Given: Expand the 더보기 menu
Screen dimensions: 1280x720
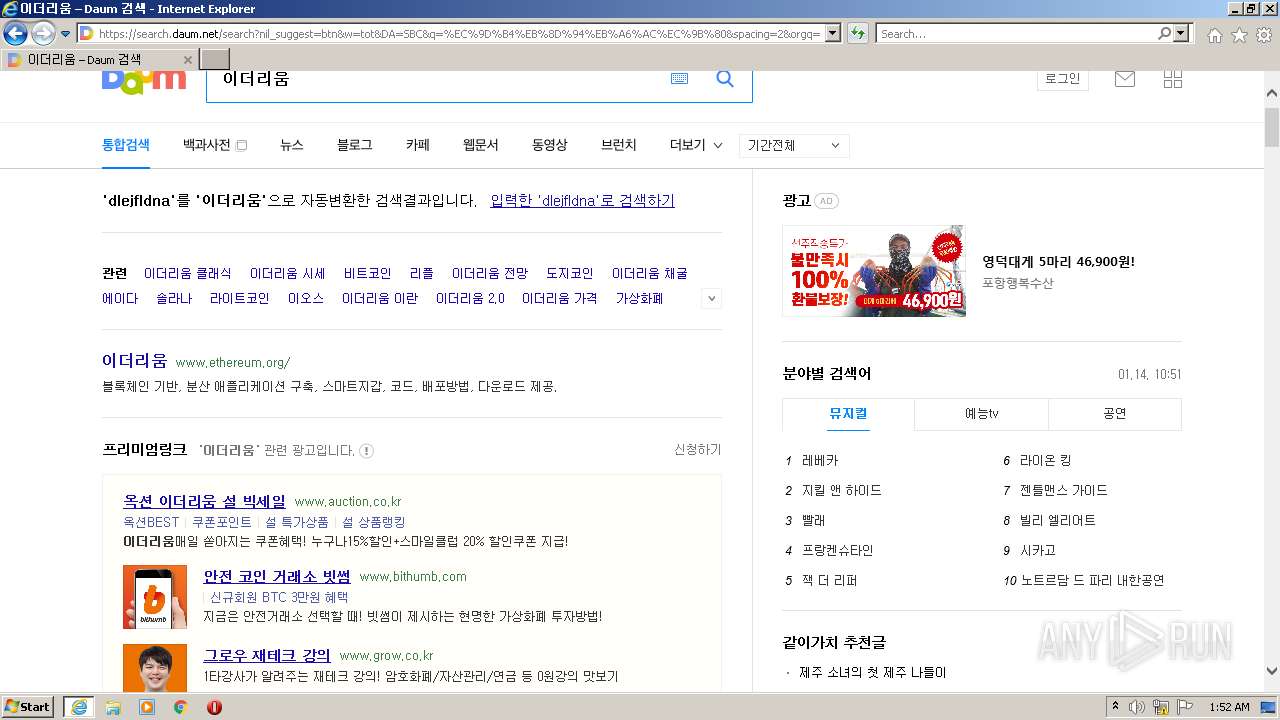Looking at the screenshot, I should tap(695, 145).
